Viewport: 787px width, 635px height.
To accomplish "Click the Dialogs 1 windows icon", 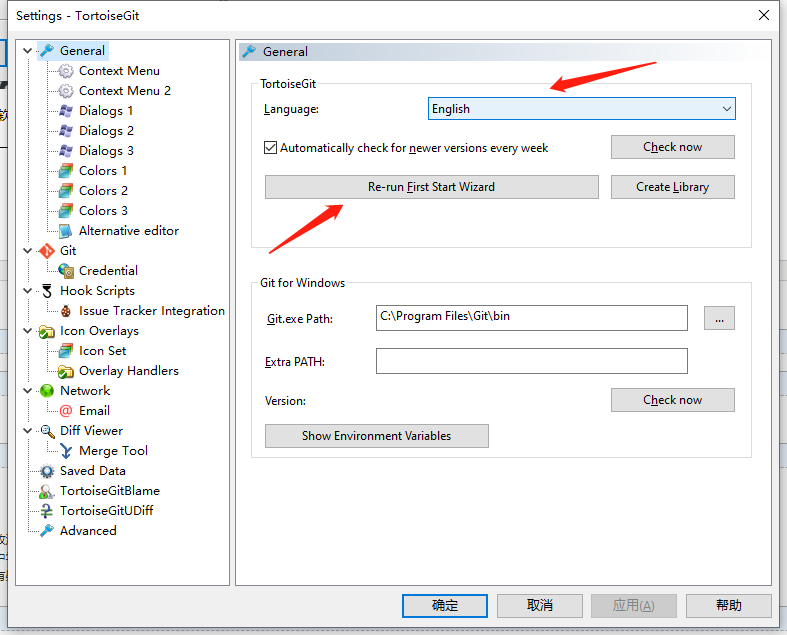I will pyautogui.click(x=66, y=110).
